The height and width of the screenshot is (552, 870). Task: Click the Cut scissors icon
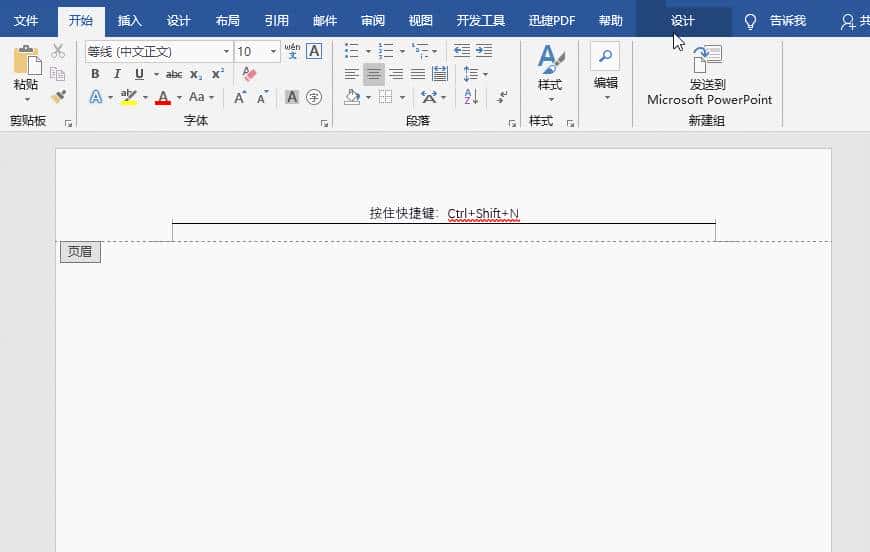click(58, 52)
